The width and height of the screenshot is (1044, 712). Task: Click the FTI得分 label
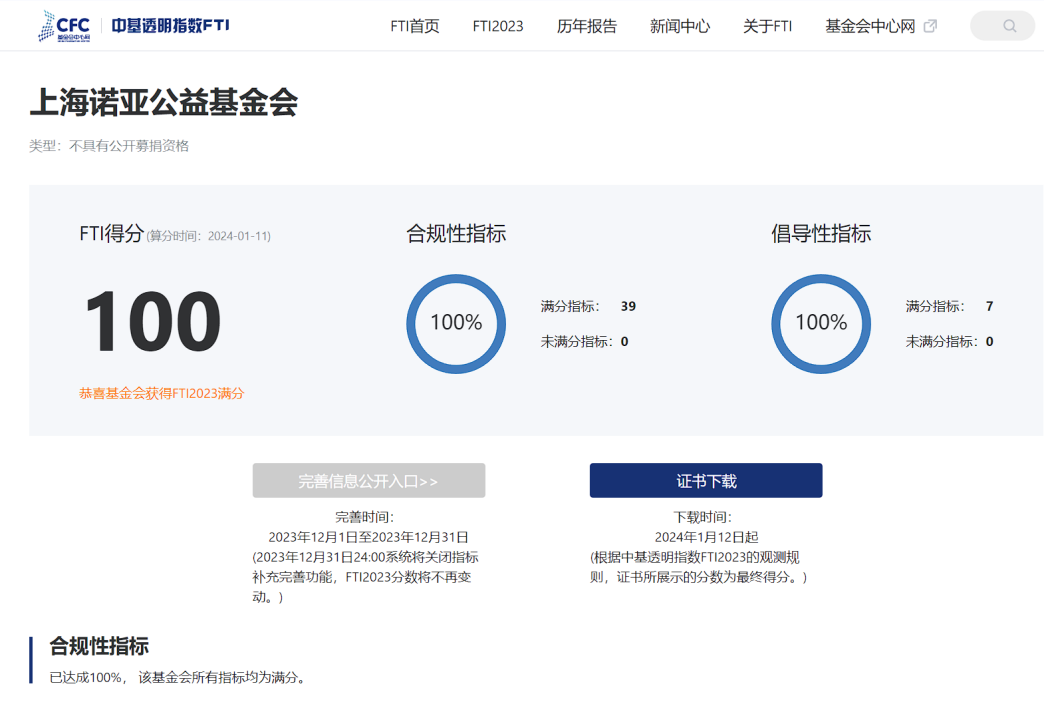[x=112, y=233]
